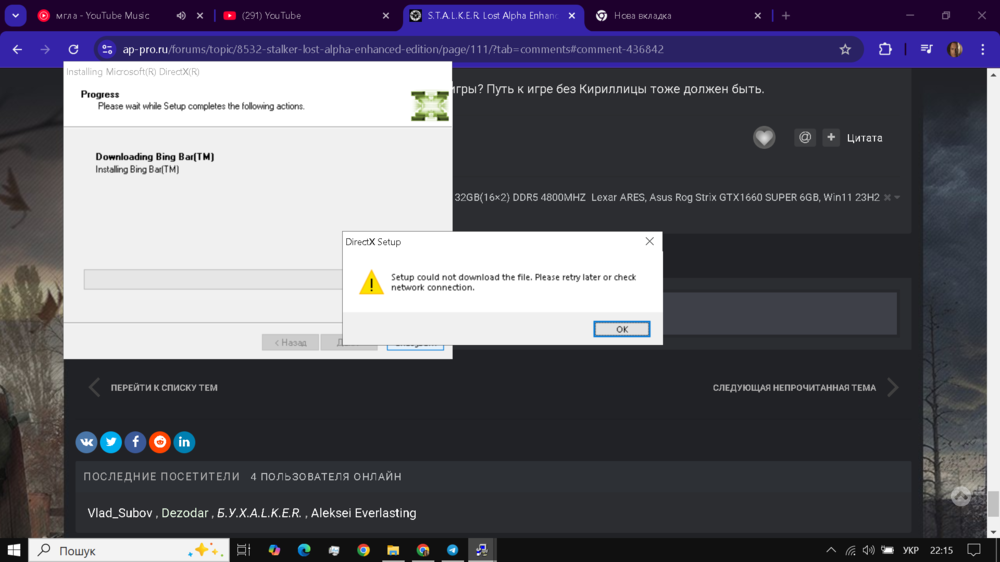Image resolution: width=1000 pixels, height=562 pixels.
Task: Open the volume tray icon
Action: pos(869,550)
